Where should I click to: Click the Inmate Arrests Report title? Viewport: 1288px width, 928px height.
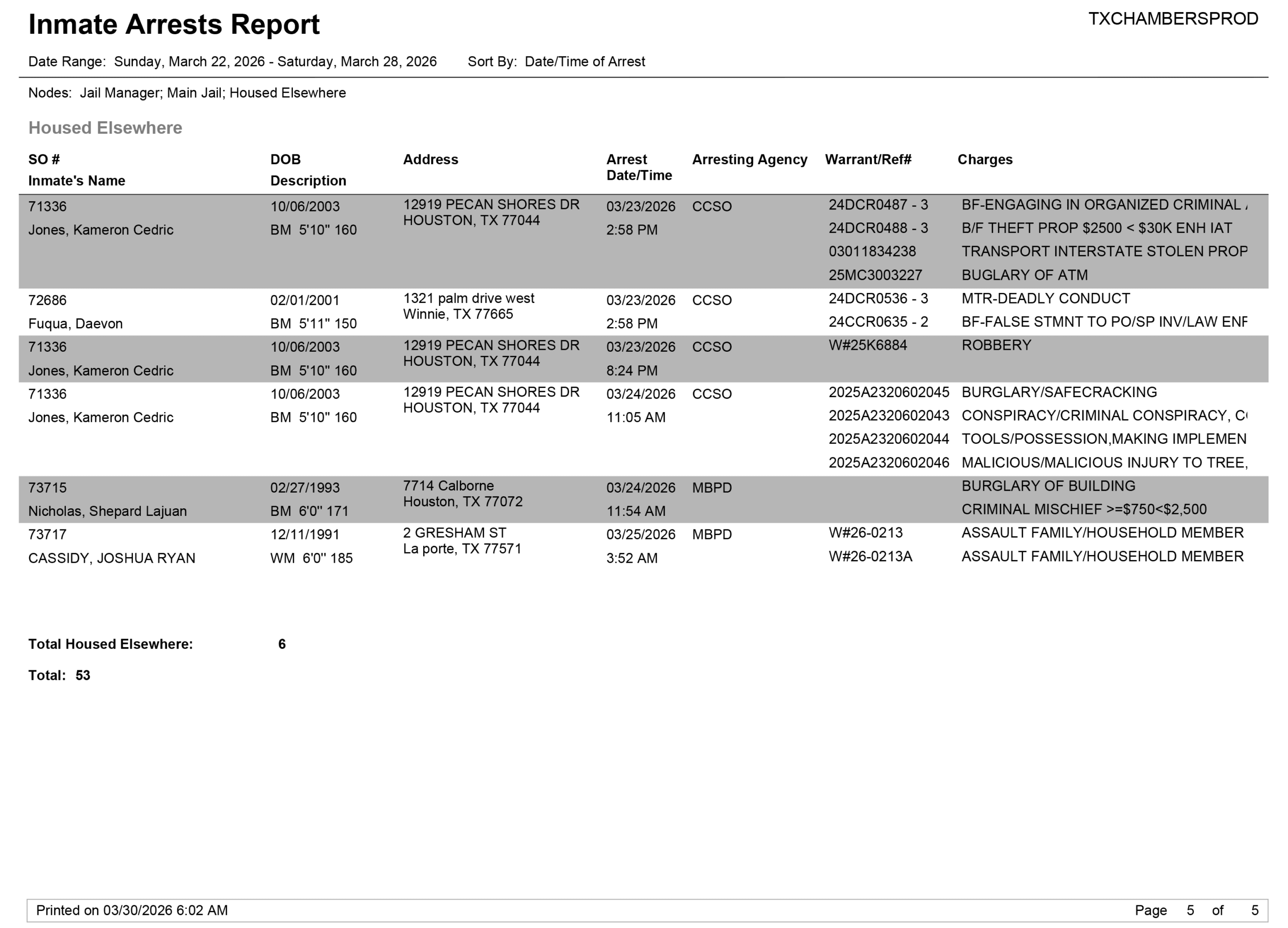pos(174,25)
